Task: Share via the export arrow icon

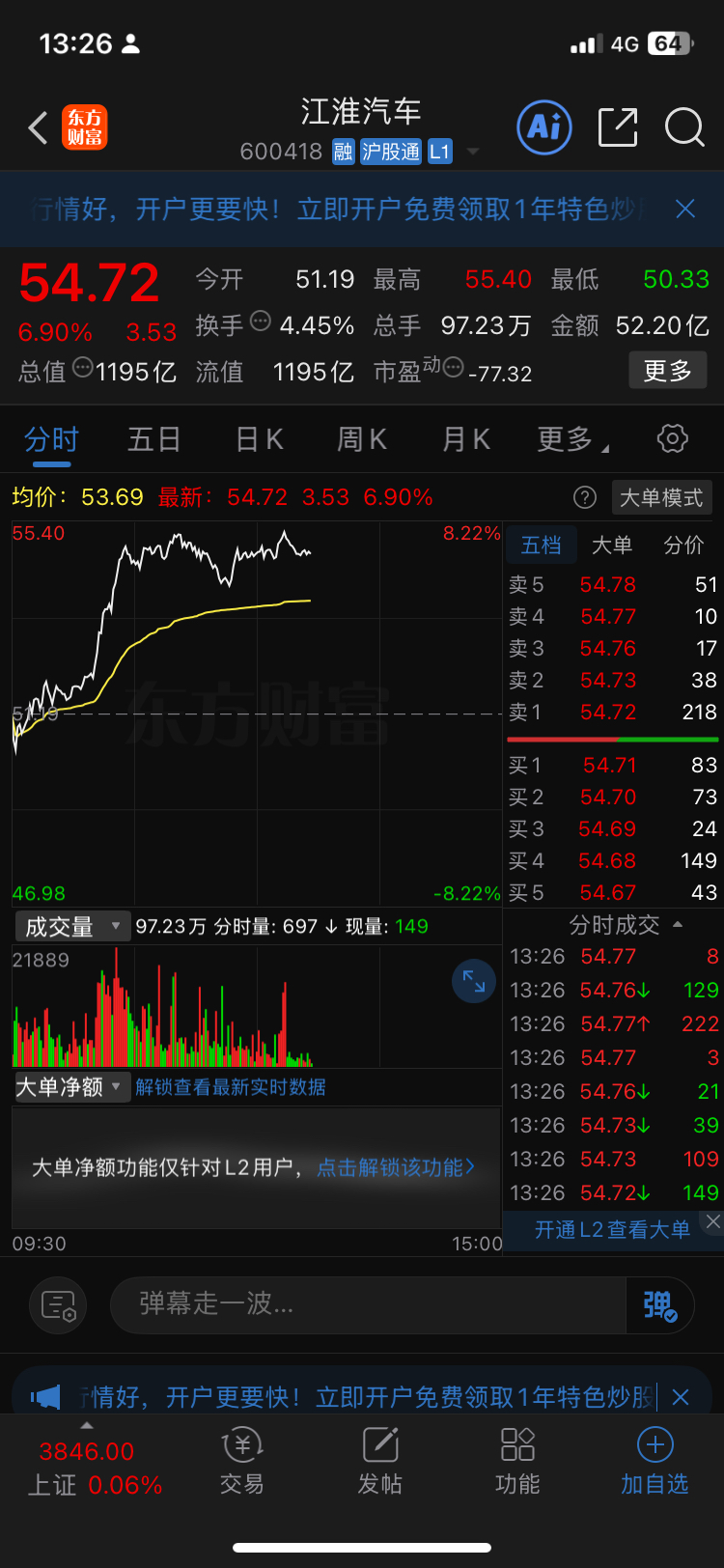Action: point(618,127)
